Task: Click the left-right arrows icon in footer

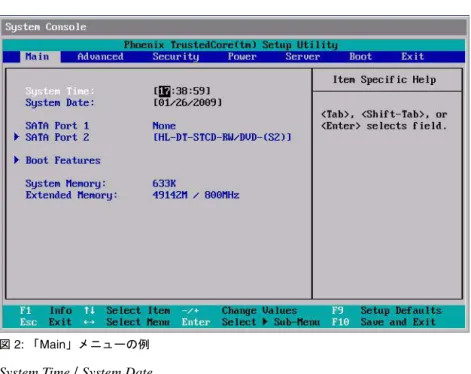Action: tap(89, 322)
